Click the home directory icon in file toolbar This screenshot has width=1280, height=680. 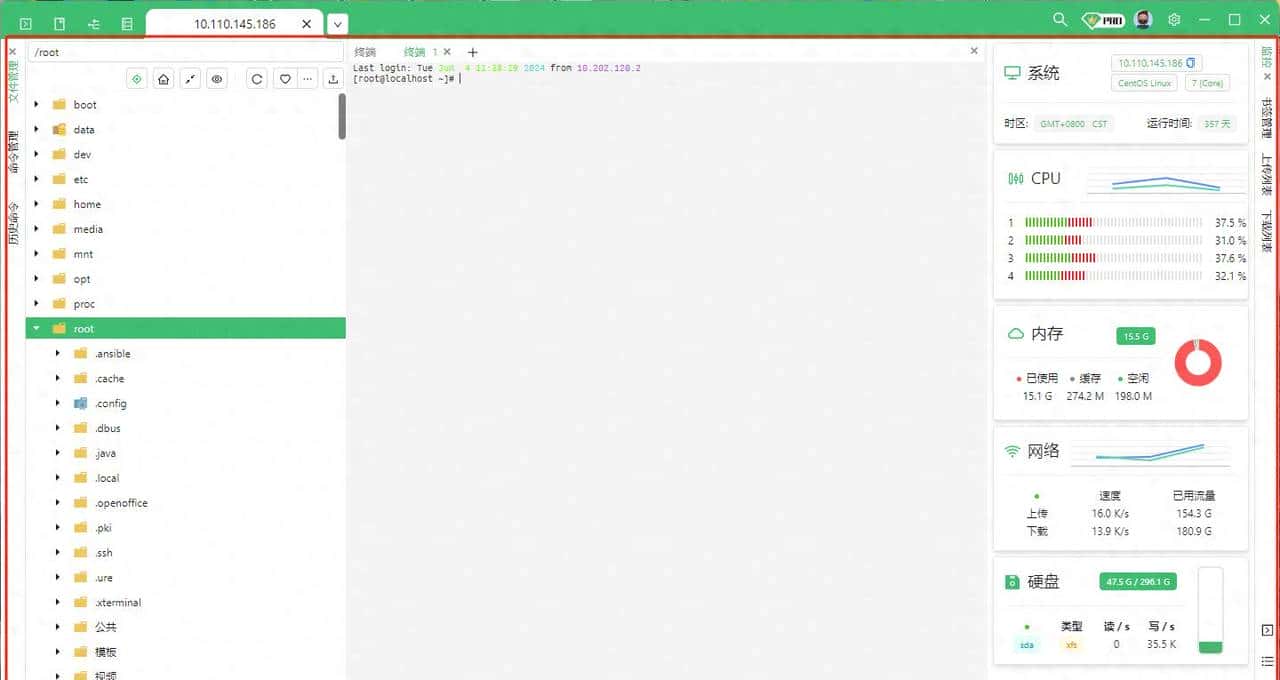tap(164, 79)
